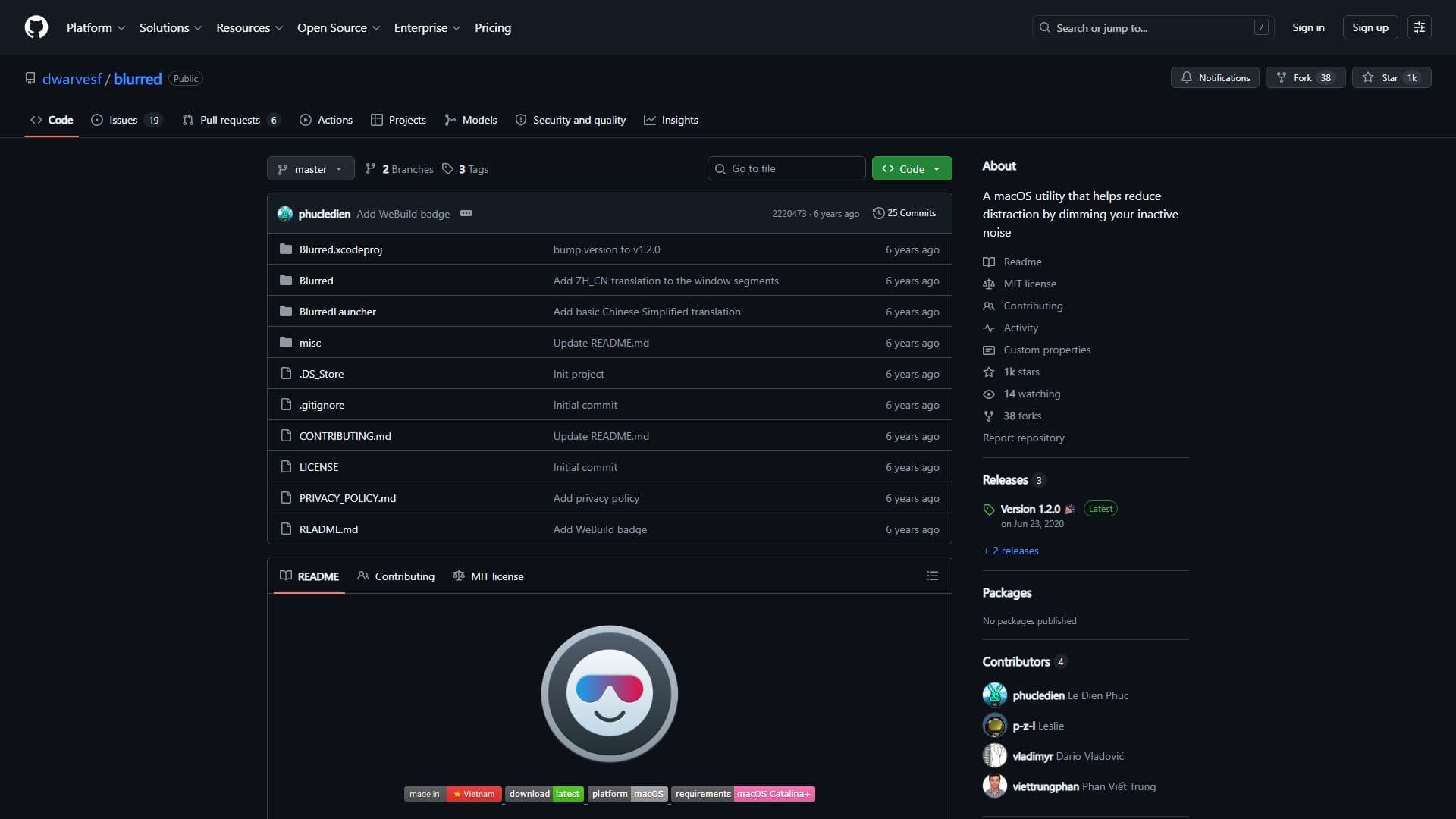Image resolution: width=1456 pixels, height=819 pixels.
Task: Click the made in Vietnam badge
Action: click(x=451, y=794)
